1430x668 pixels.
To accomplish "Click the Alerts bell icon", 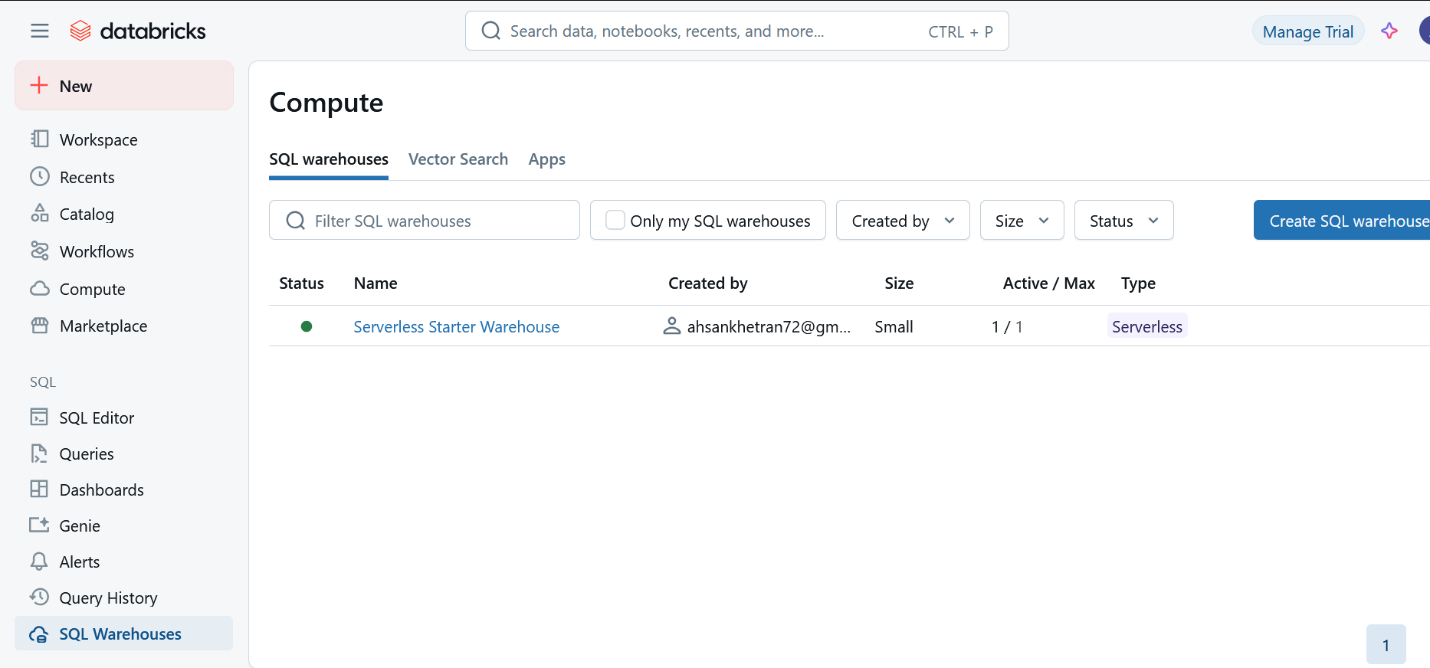I will point(39,561).
